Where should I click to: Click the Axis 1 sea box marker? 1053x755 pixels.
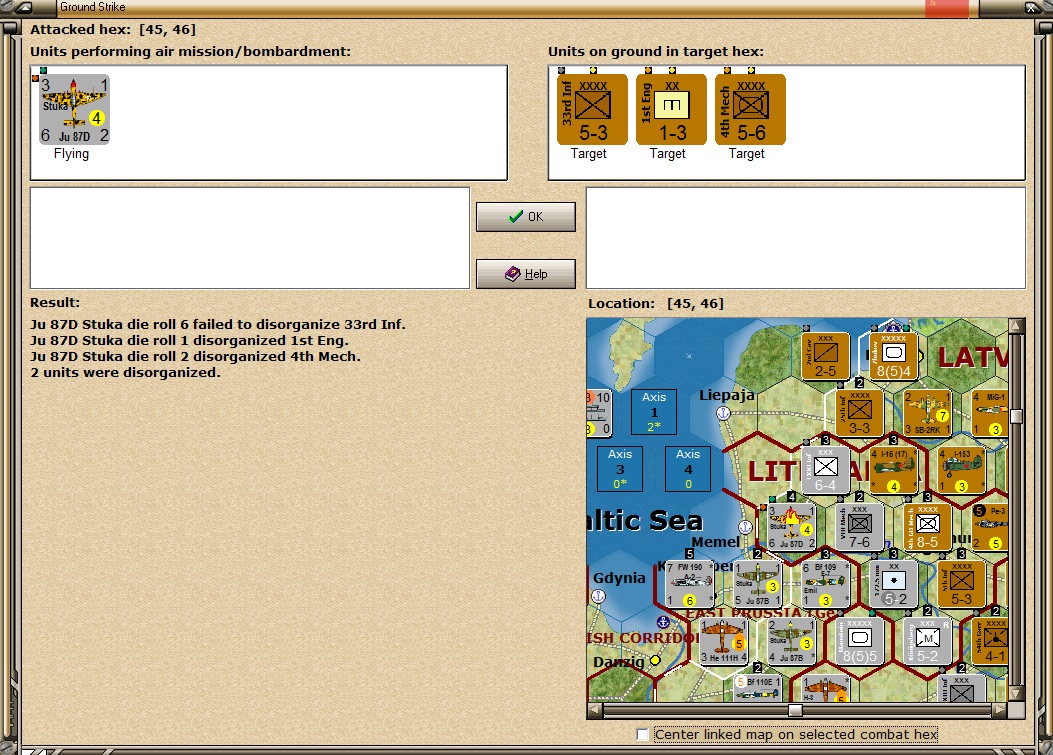[x=653, y=412]
